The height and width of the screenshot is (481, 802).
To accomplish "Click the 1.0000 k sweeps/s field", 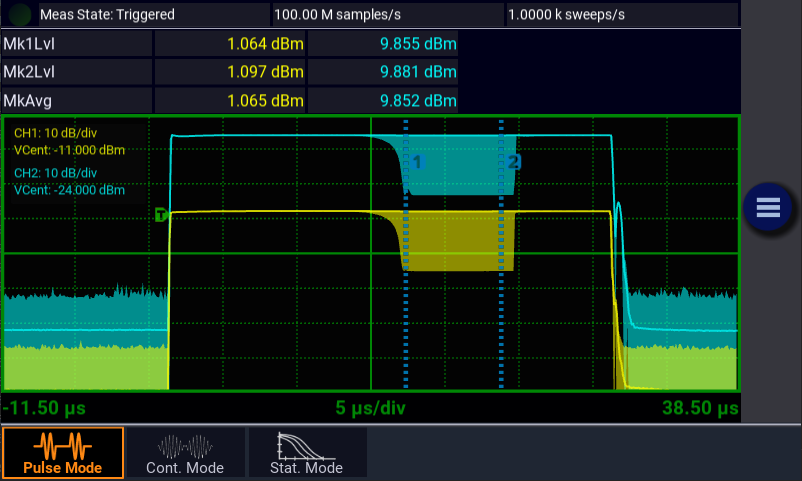I will click(621, 15).
